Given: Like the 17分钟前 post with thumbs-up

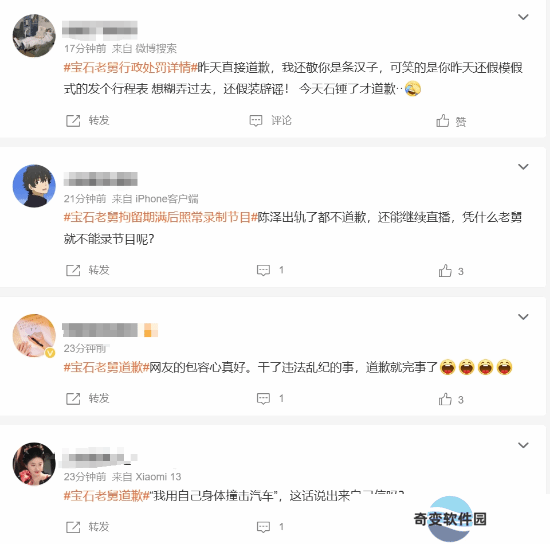Looking at the screenshot, I should point(443,121).
